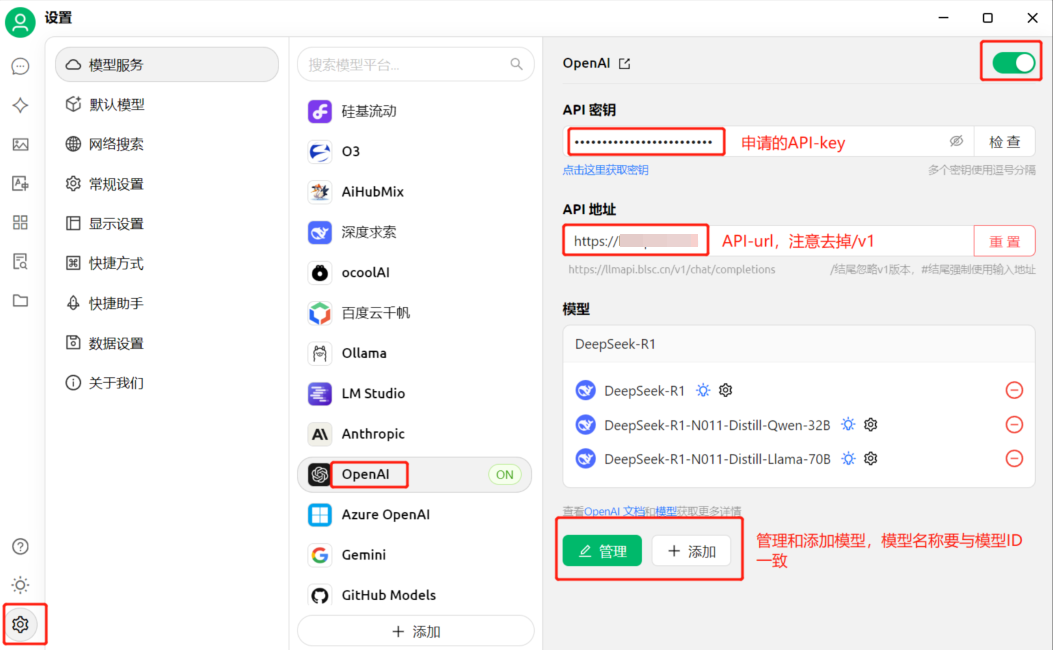Image resolution: width=1053 pixels, height=650 pixels.
Task: Select 模型服务 settings section
Action: [167, 64]
